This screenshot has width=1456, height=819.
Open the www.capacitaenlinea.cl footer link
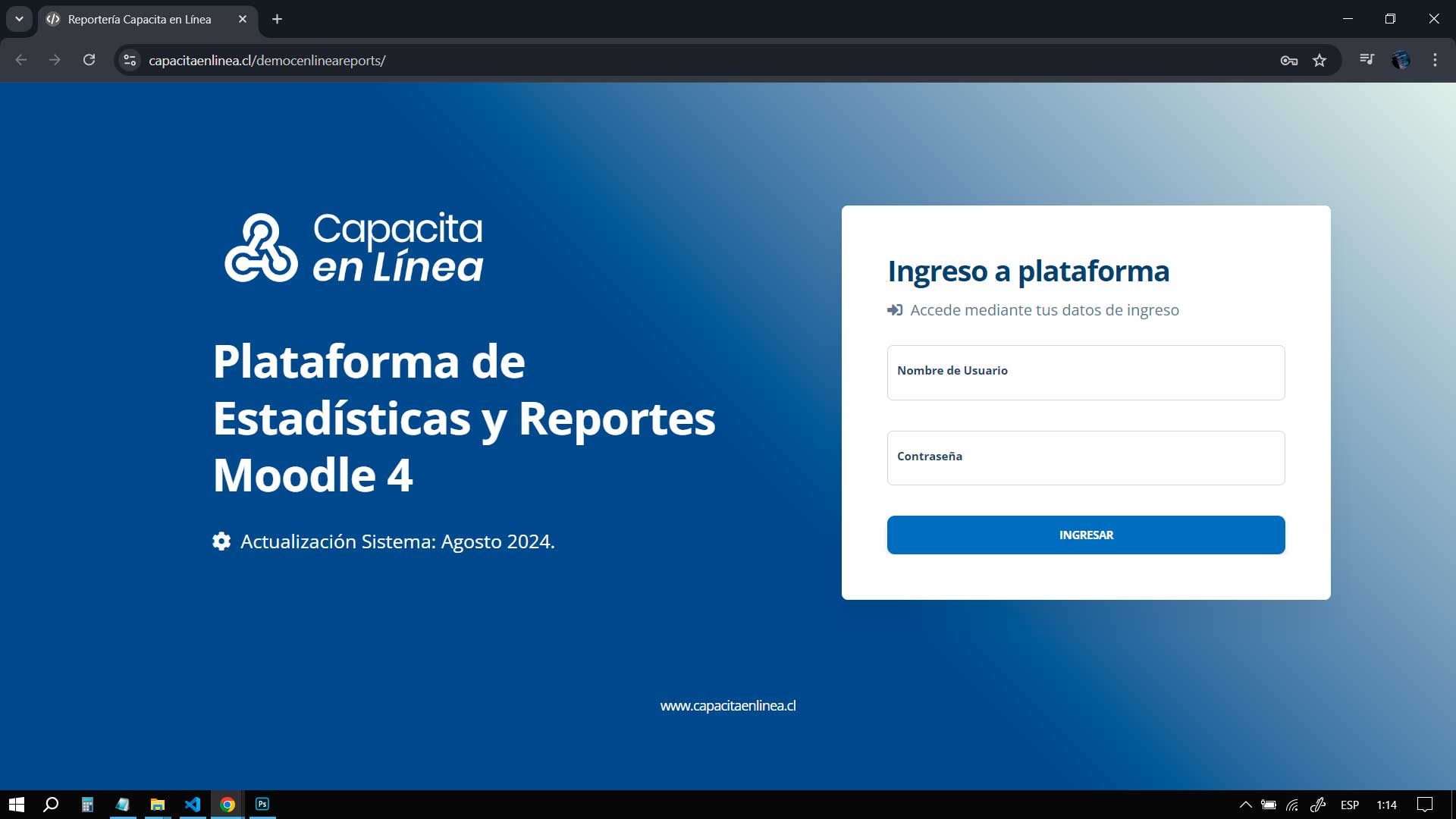pos(728,705)
